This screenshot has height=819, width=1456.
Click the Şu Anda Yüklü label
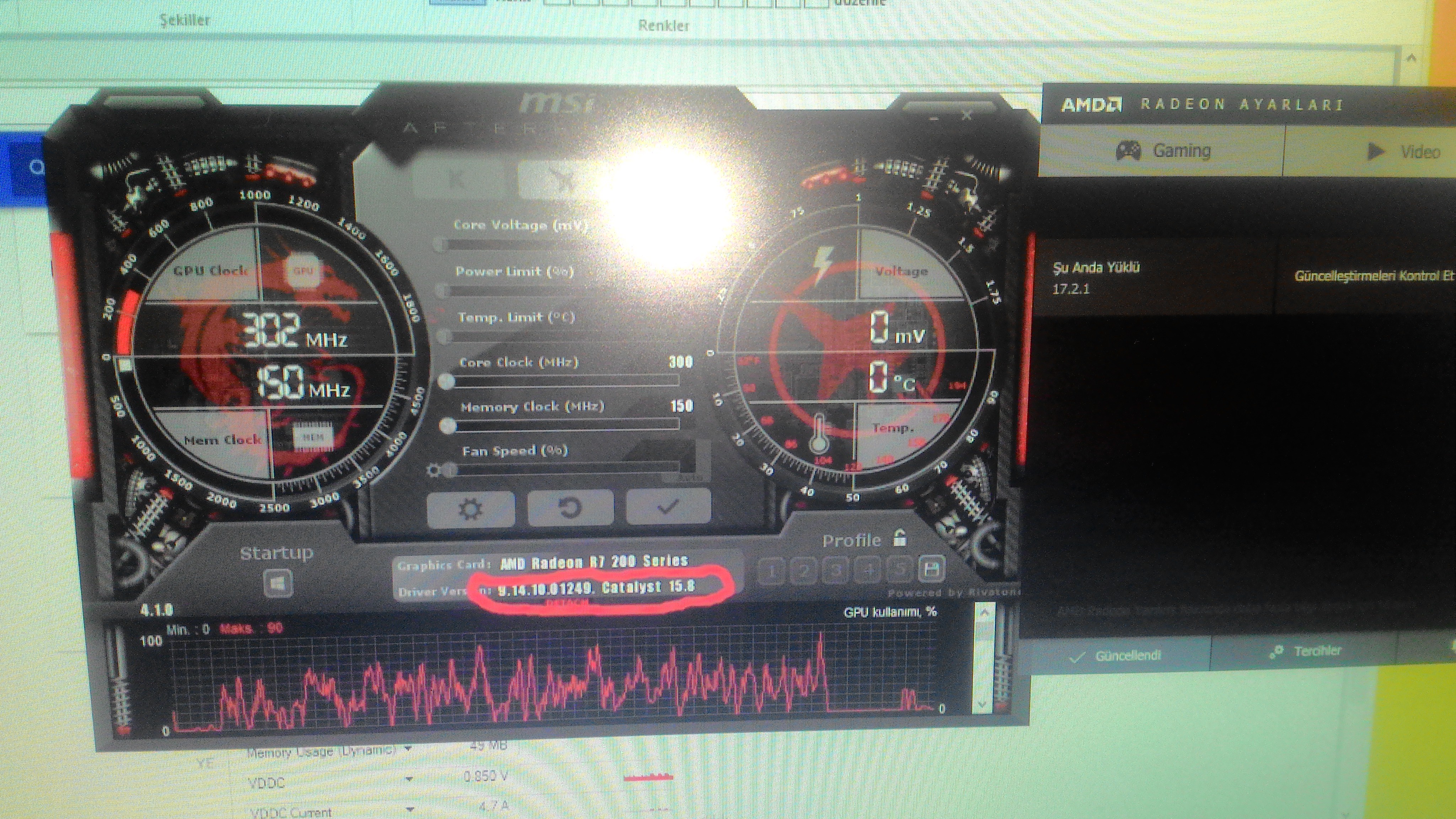coord(1096,267)
